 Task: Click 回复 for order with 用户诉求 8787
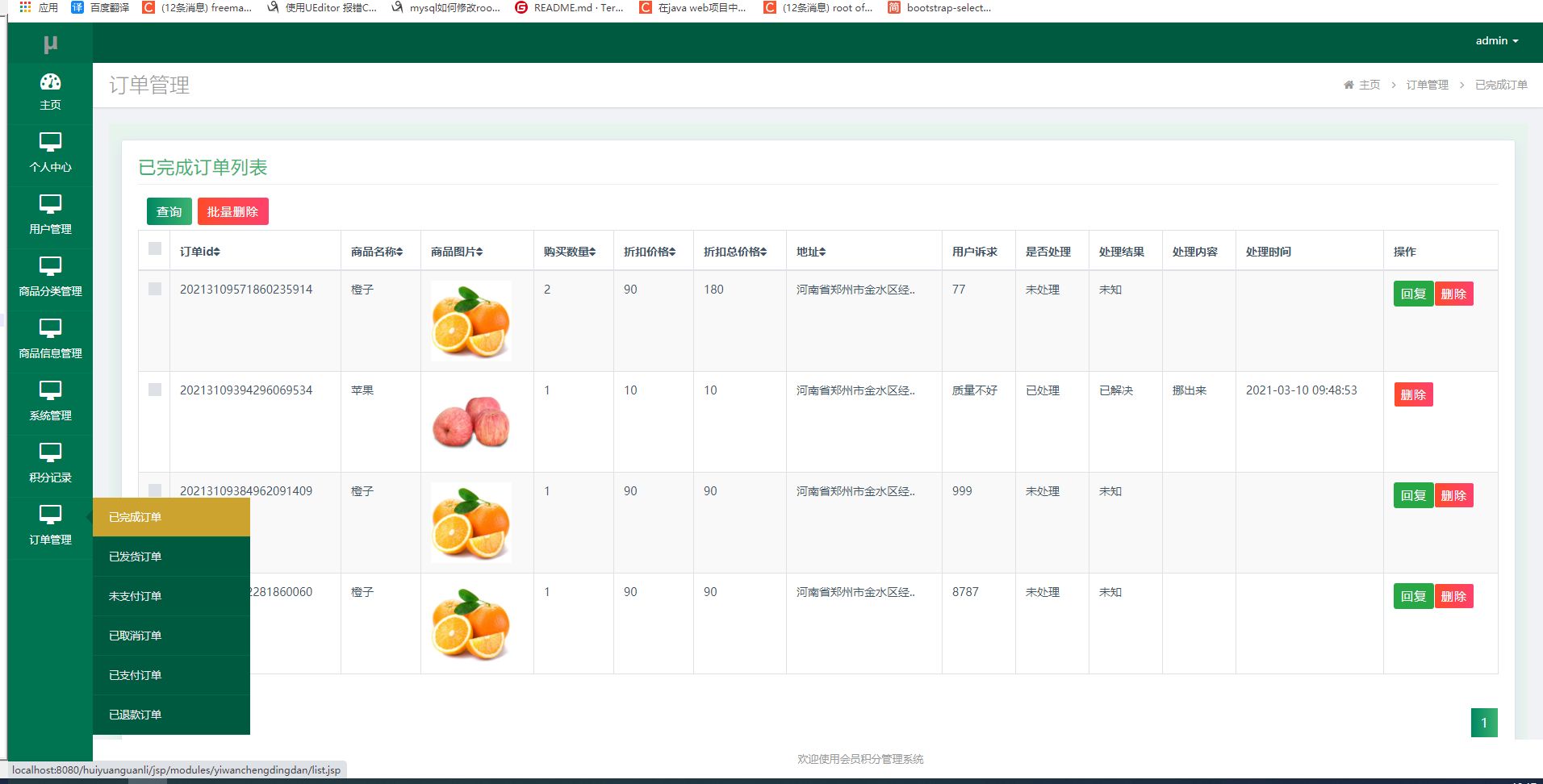[x=1413, y=596]
